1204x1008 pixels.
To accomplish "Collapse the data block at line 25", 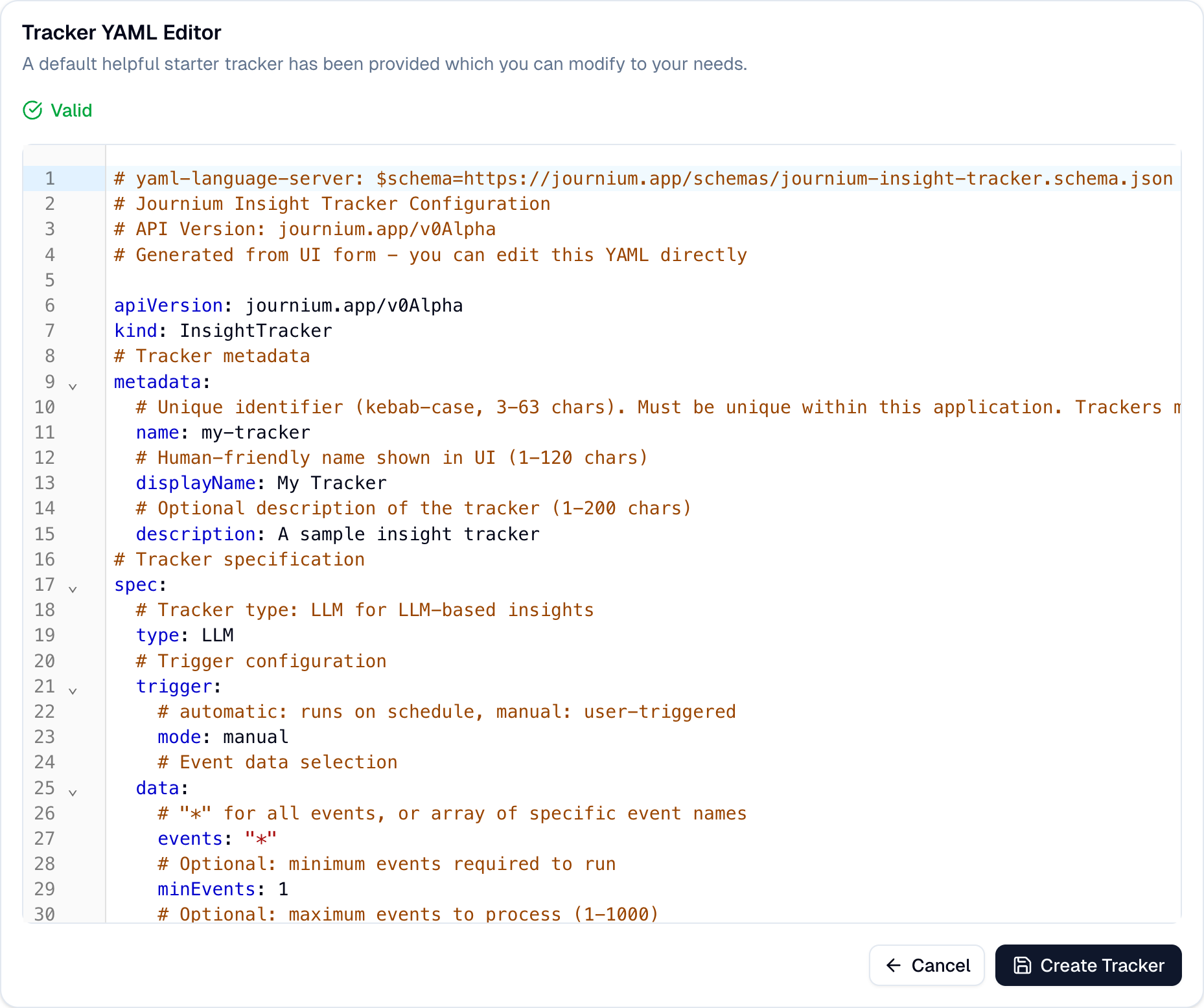I will click(x=73, y=792).
